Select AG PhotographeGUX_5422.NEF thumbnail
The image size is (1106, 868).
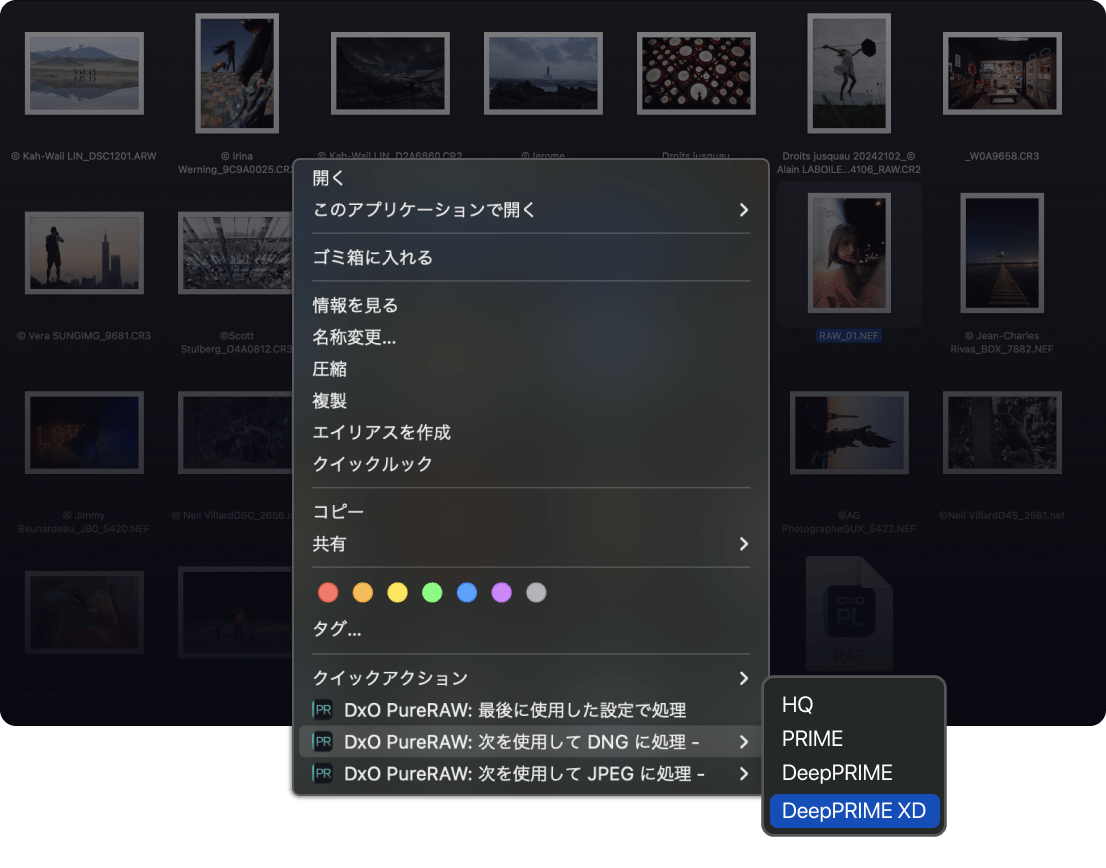[849, 433]
